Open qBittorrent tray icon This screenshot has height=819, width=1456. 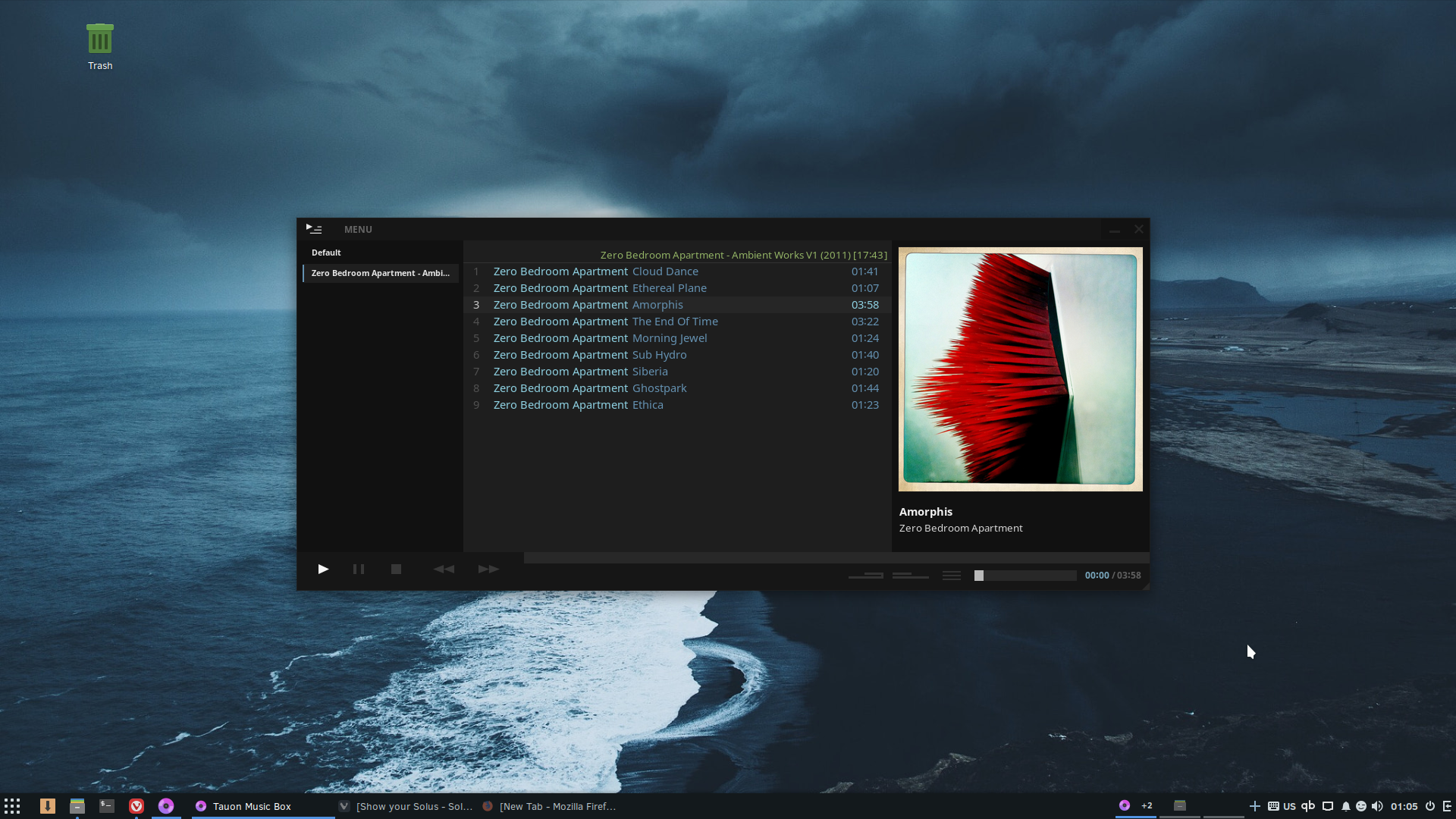click(1308, 806)
